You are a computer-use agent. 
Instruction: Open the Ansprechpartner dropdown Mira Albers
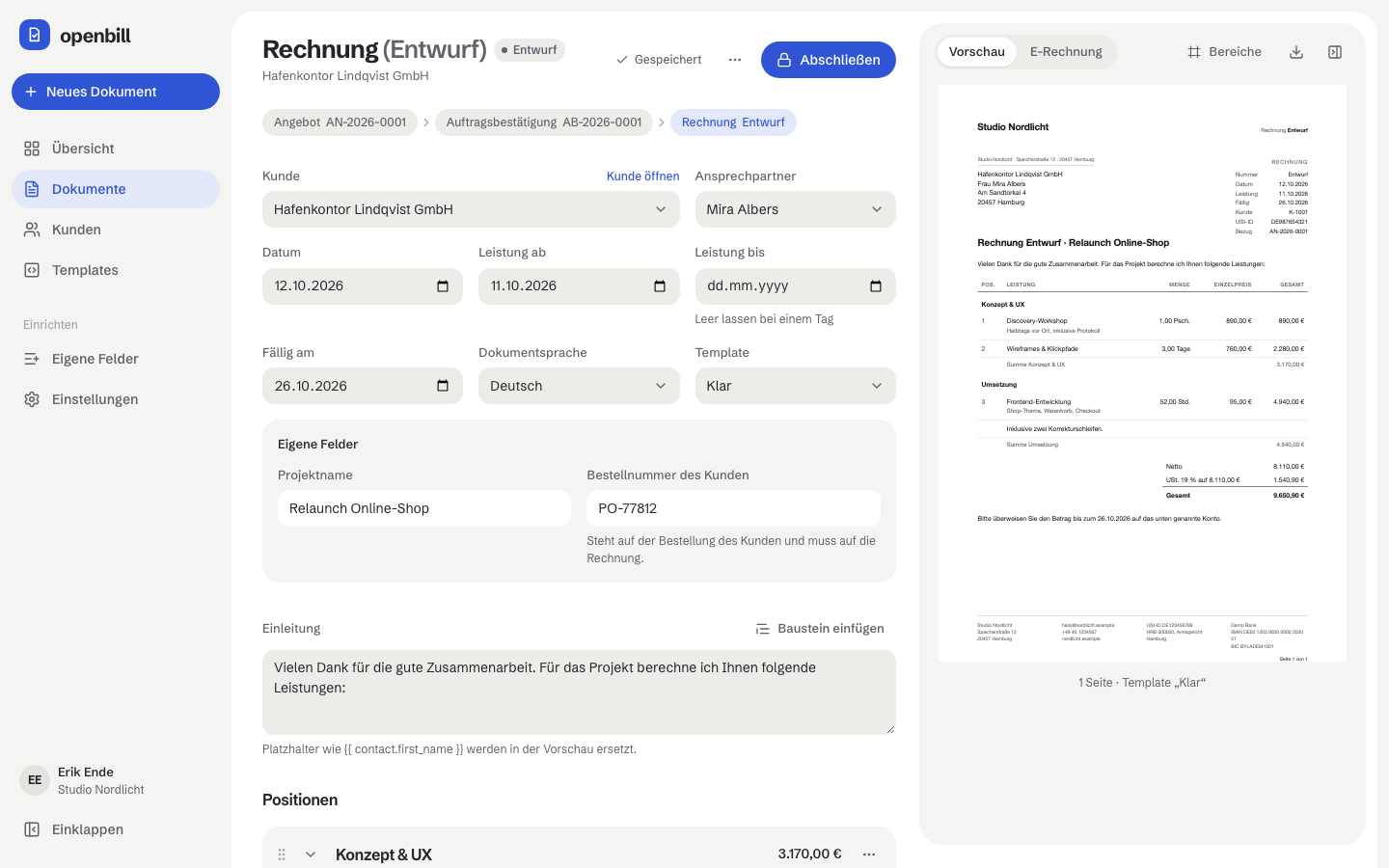796,209
